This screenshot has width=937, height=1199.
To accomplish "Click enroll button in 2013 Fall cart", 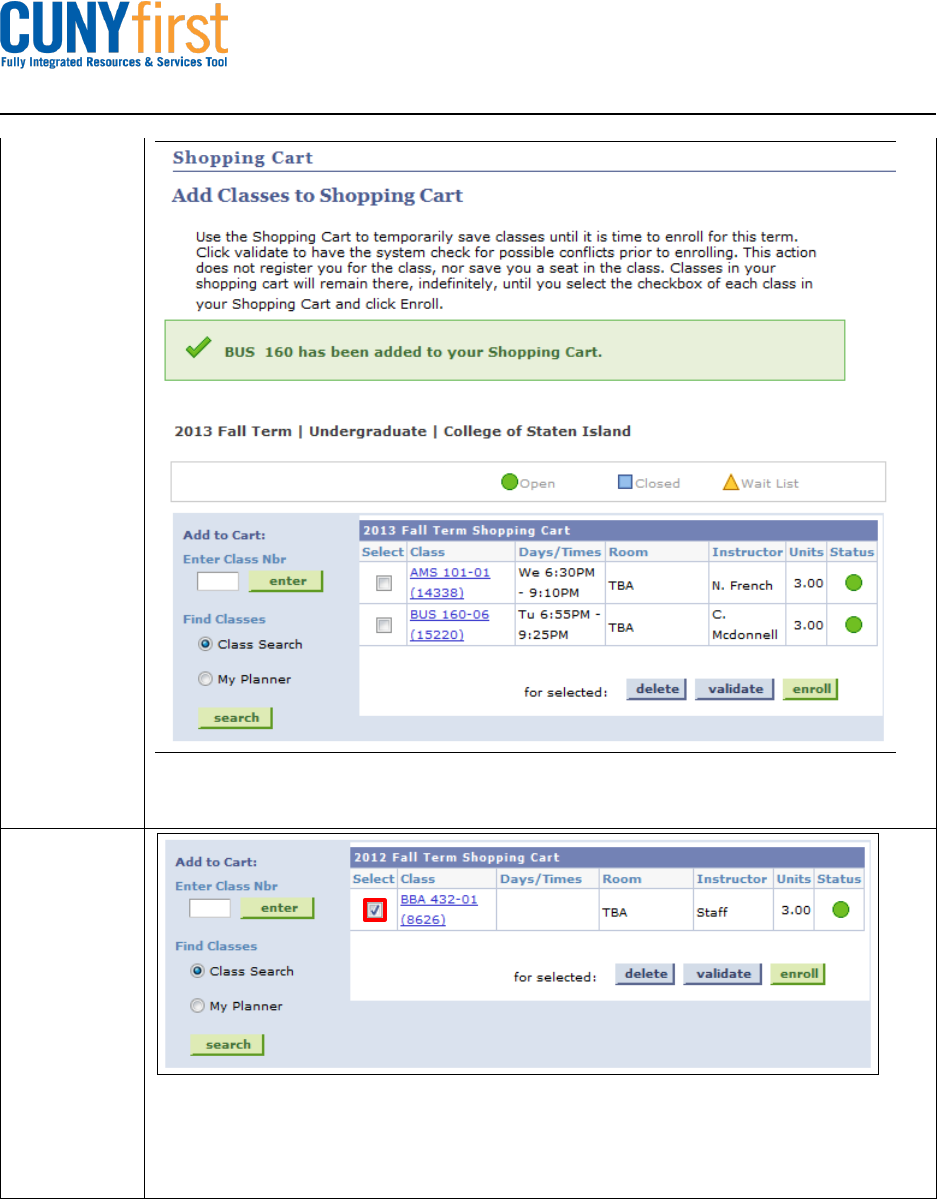I will tap(811, 689).
